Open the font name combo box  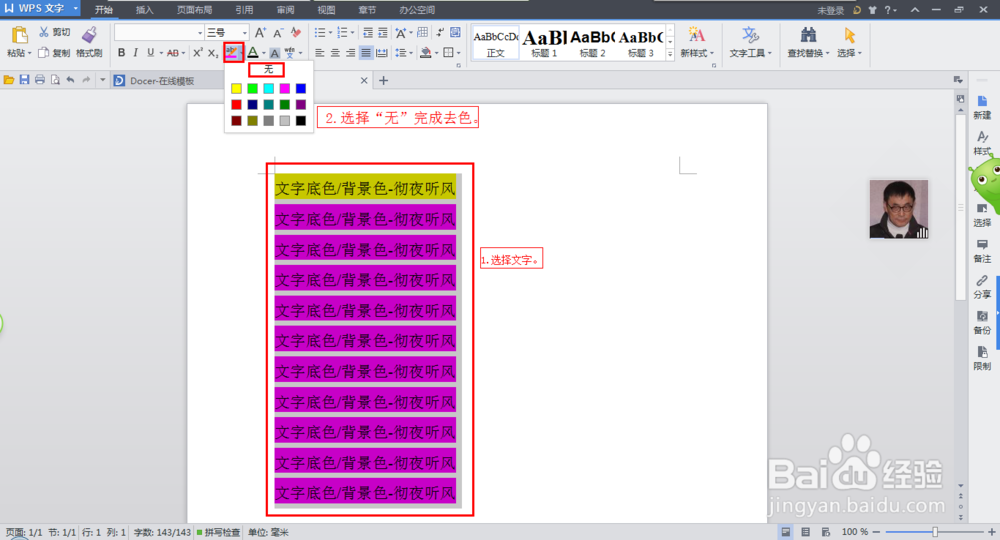click(x=159, y=33)
